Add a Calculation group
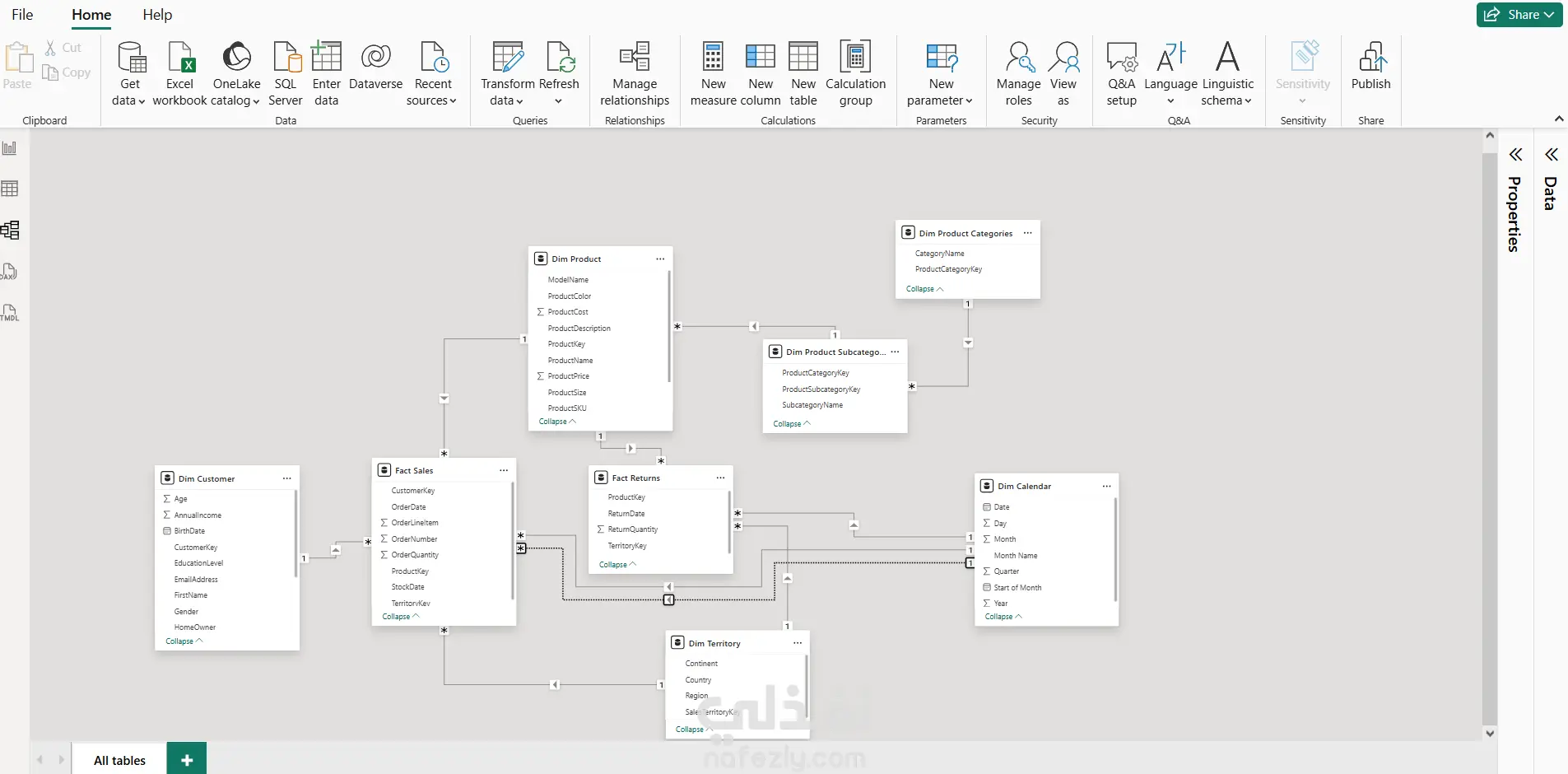The height and width of the screenshot is (774, 1568). tap(856, 74)
